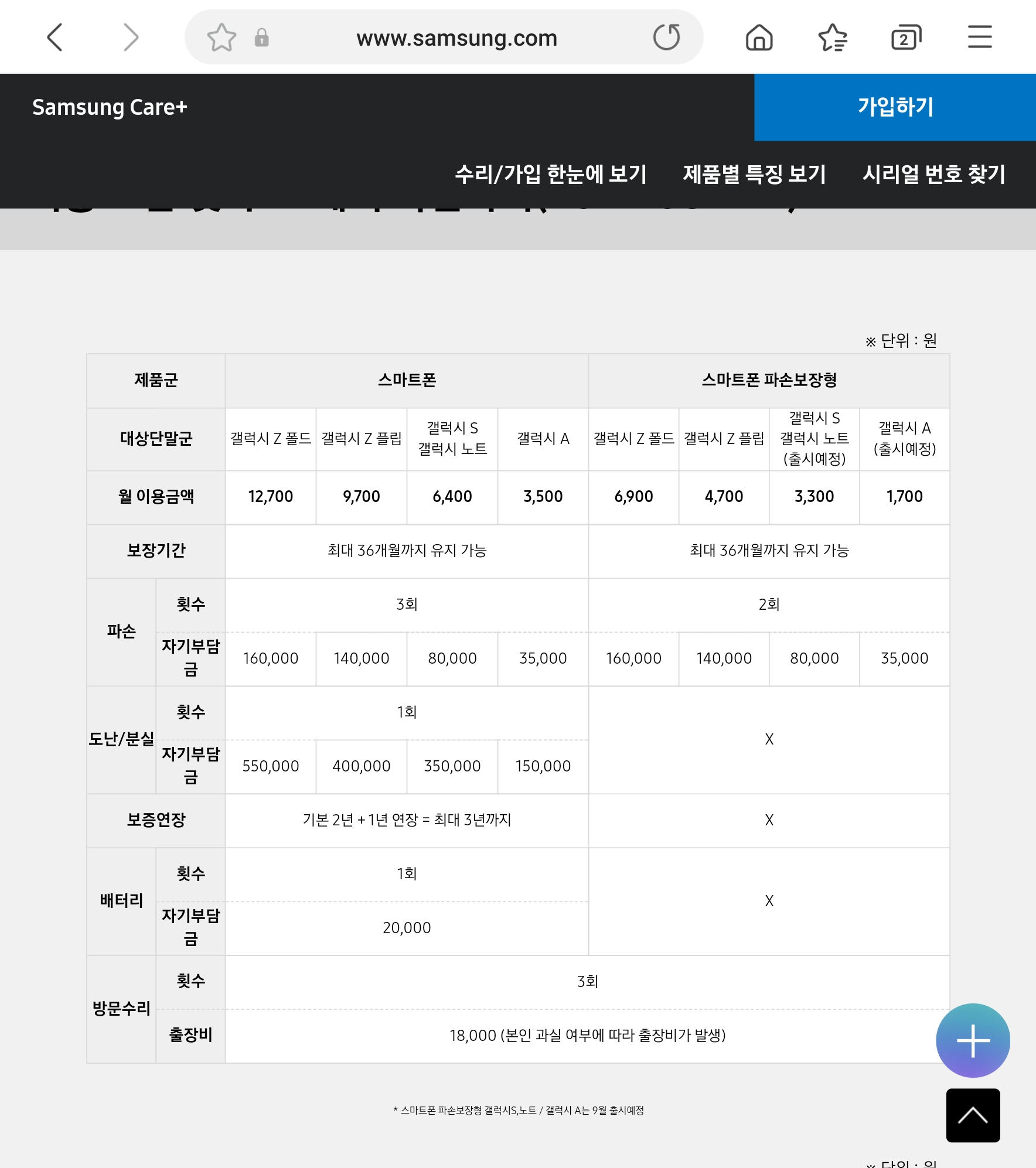
Task: Select the 550,000 deductible cell
Action: 271,766
